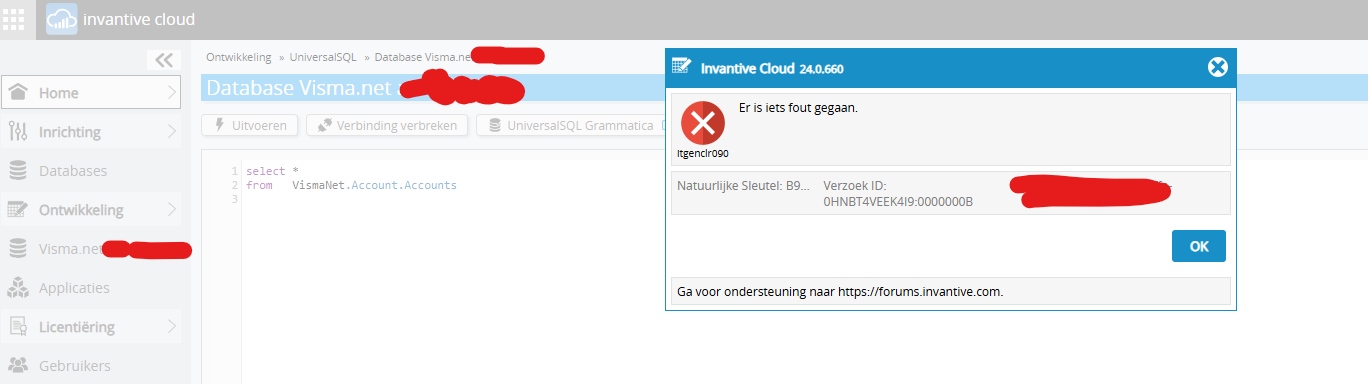Expand the Home menu chevron
The image size is (1368, 384).
[x=172, y=92]
